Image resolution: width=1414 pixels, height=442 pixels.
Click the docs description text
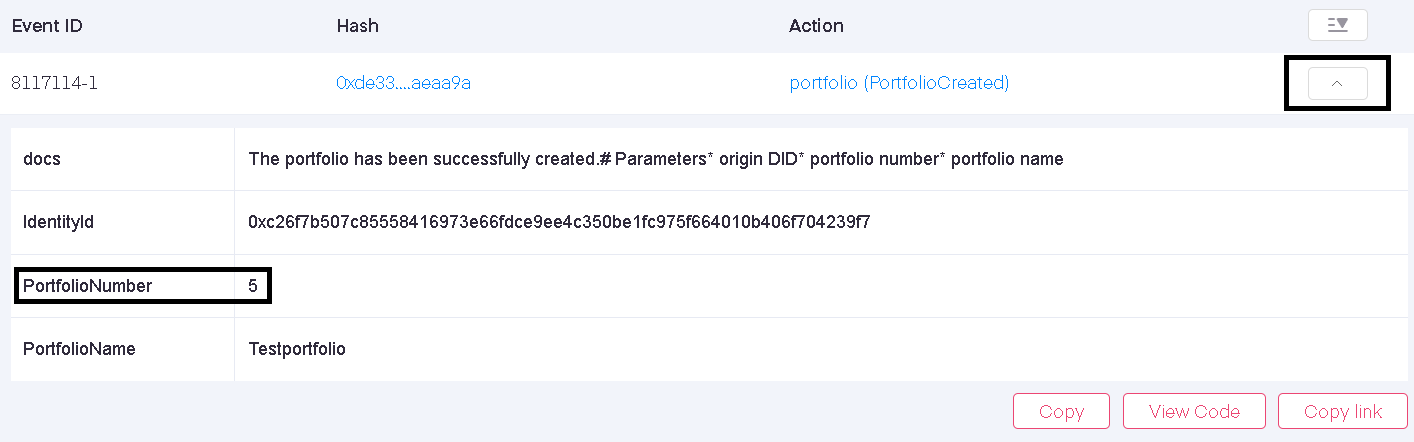tap(655, 159)
